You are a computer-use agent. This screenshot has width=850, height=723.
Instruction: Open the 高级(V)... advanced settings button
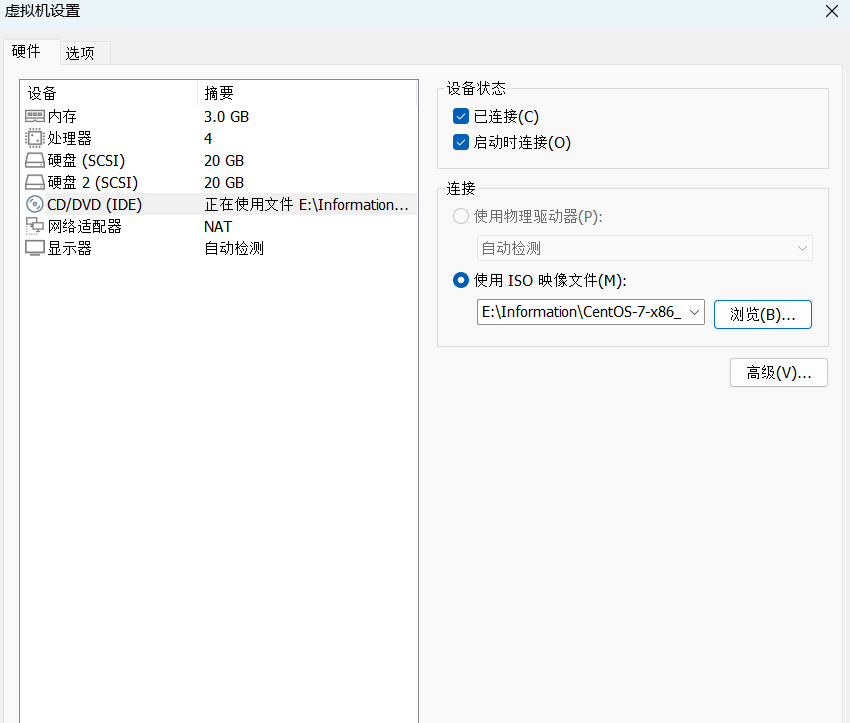[779, 373]
